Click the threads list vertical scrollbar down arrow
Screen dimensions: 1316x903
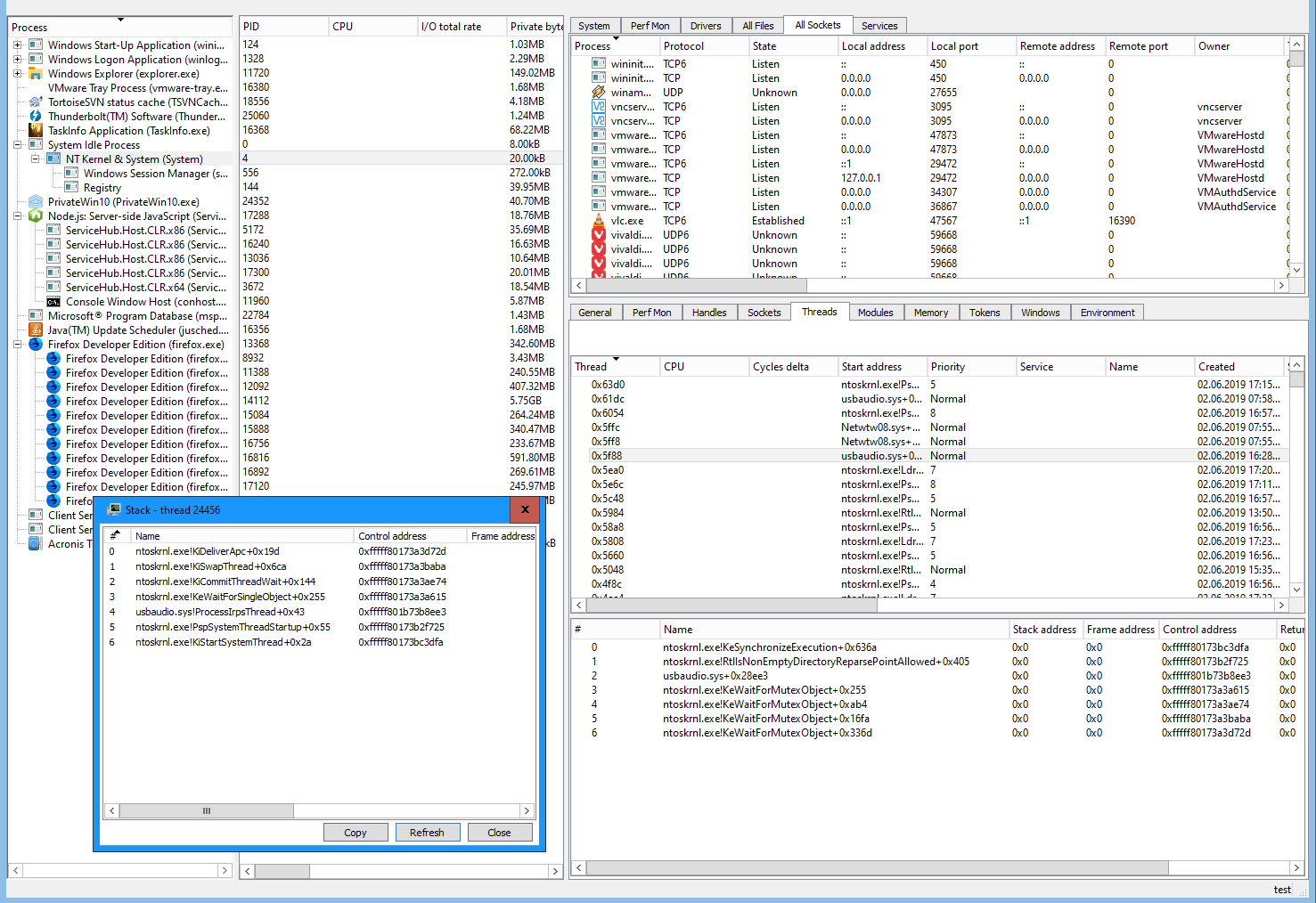click(1296, 590)
